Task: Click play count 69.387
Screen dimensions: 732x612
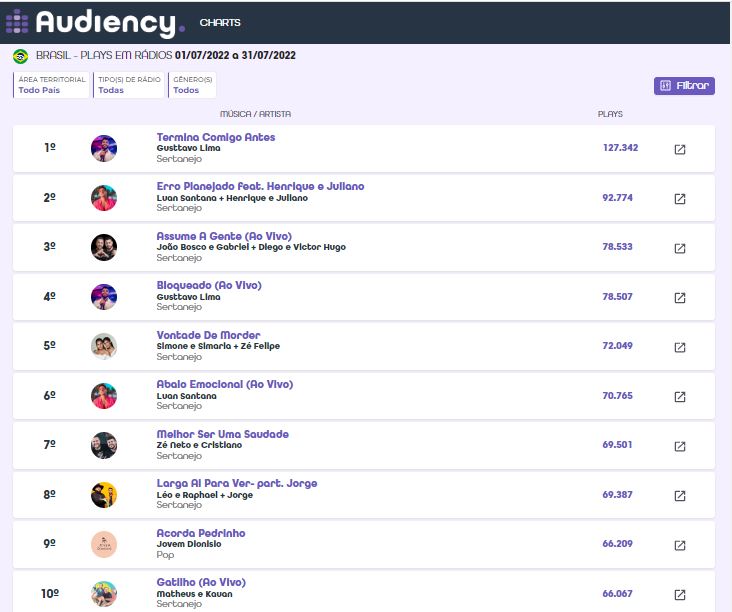Action: click(617, 494)
